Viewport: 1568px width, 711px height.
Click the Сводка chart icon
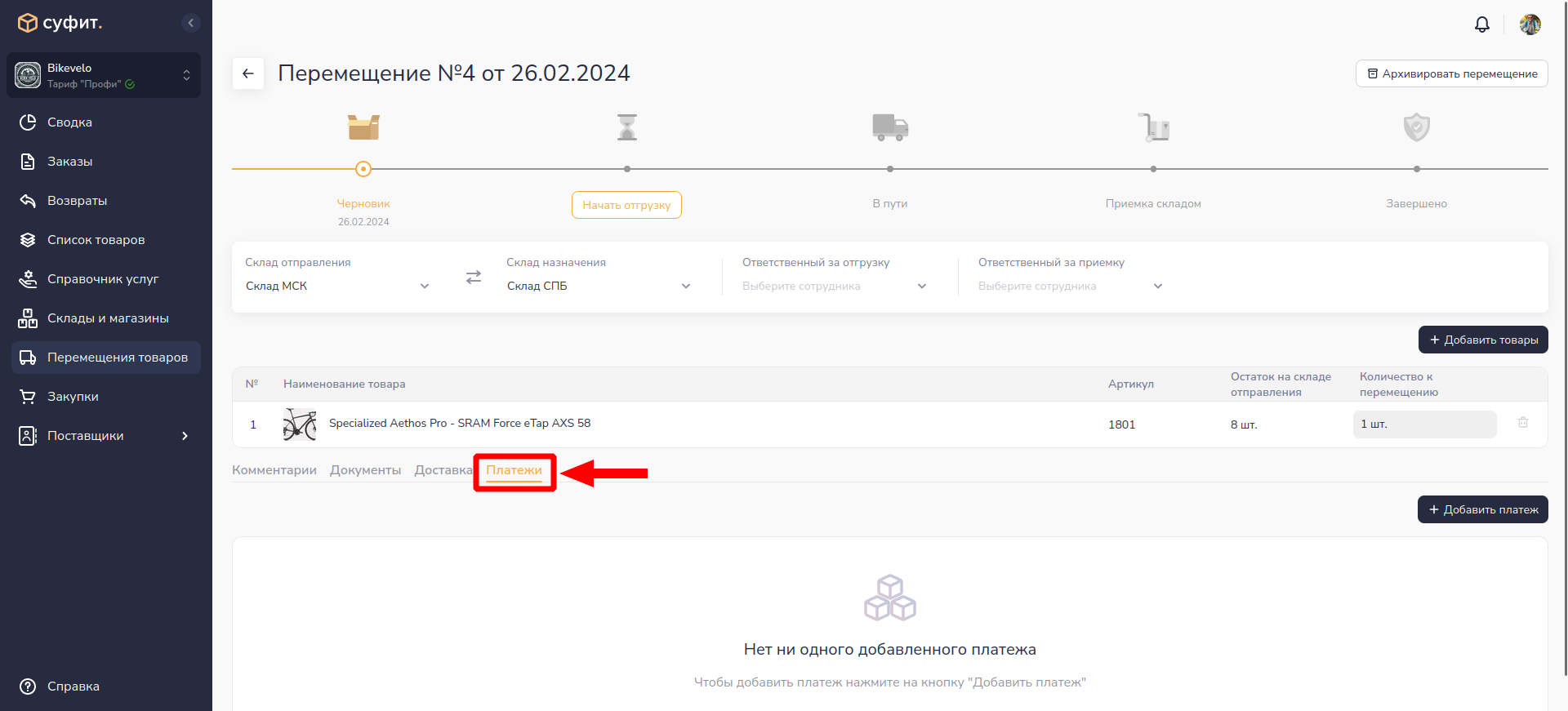(x=28, y=122)
